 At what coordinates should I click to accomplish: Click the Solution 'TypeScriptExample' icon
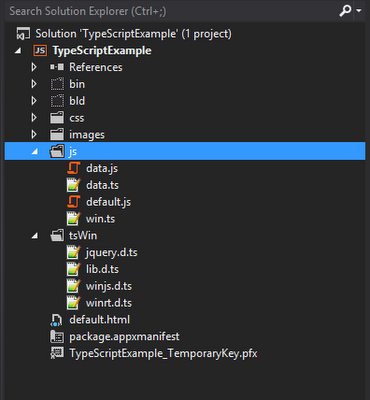(x=23, y=34)
